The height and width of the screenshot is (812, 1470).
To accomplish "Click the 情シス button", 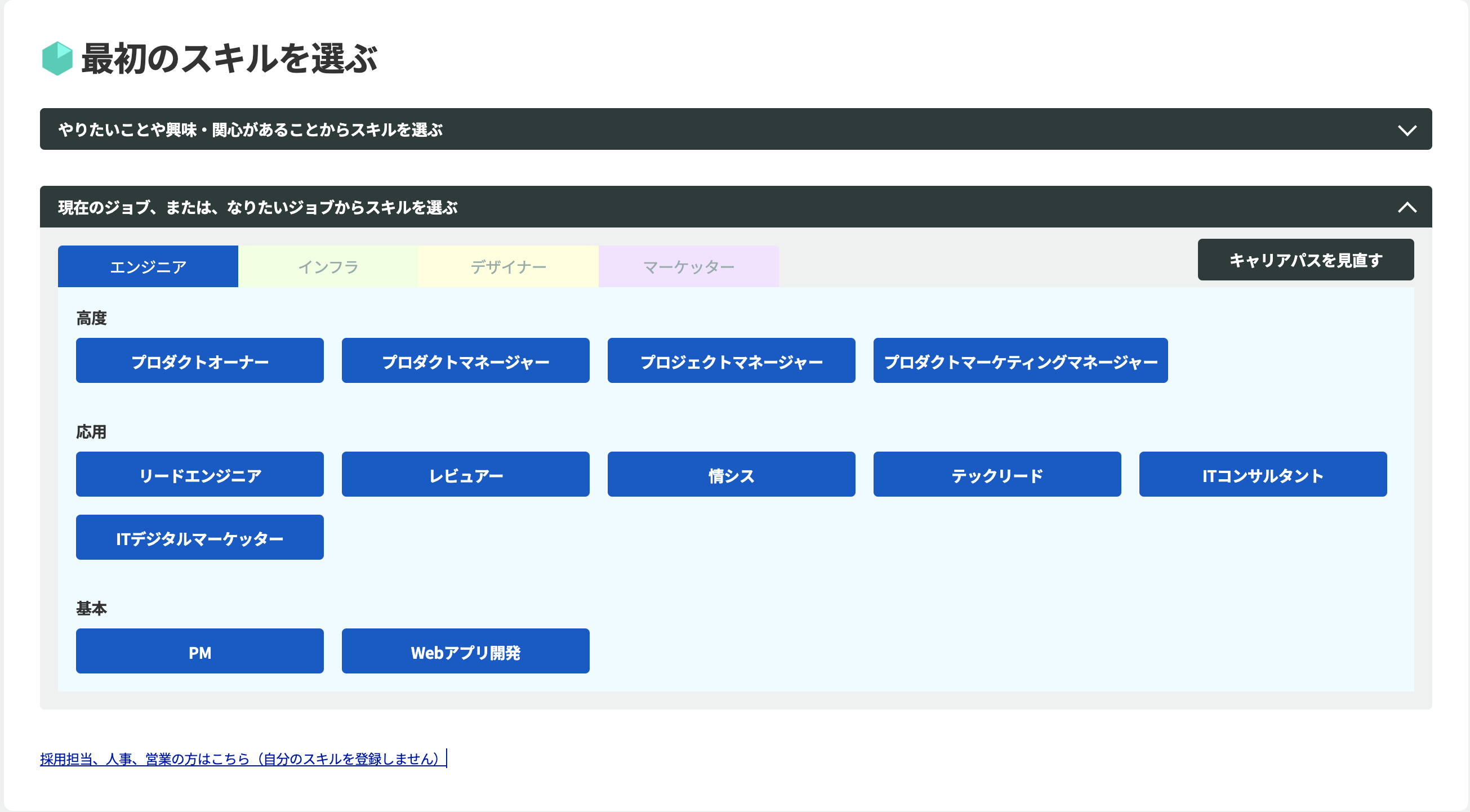I will coord(731,474).
